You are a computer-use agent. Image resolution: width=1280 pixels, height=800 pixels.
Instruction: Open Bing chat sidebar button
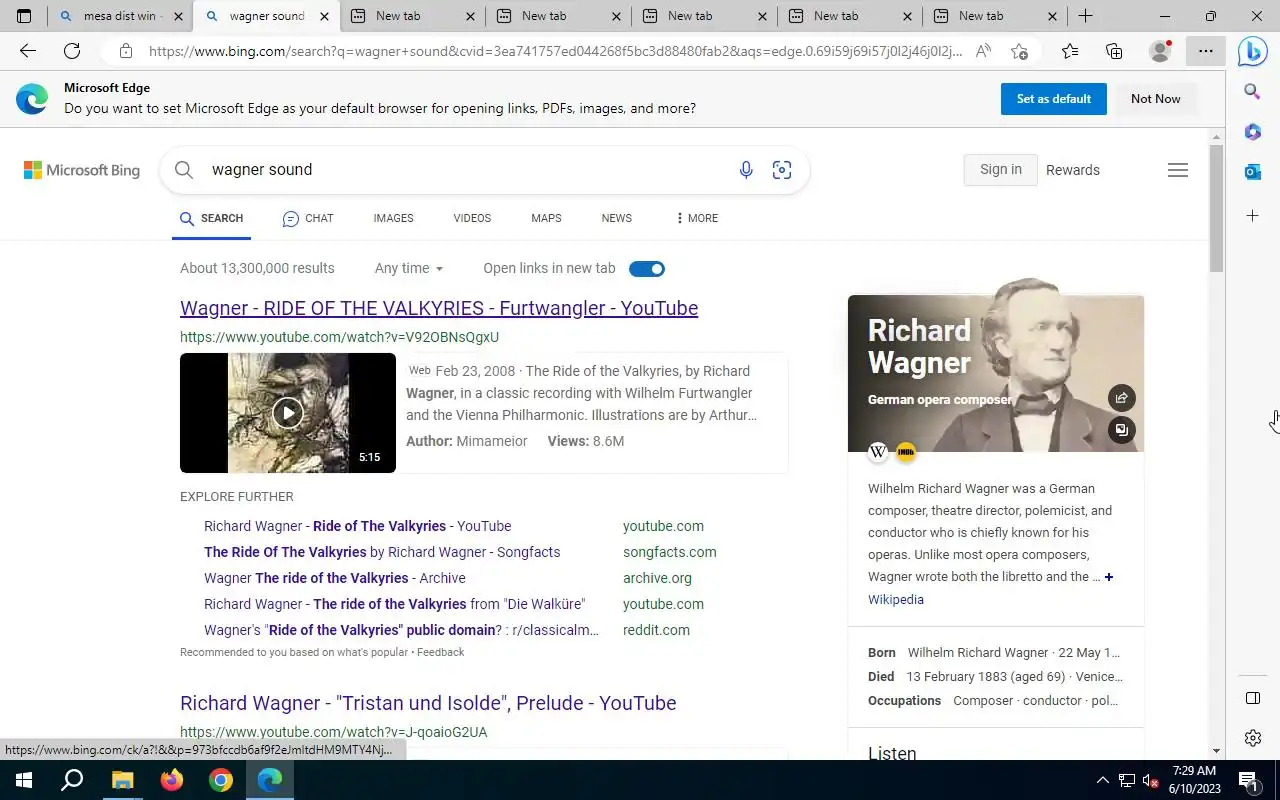pyautogui.click(x=1252, y=51)
